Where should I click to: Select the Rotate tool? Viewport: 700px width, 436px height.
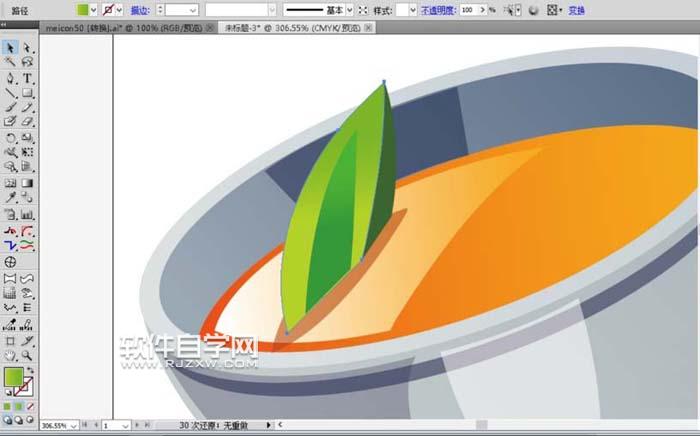10,138
